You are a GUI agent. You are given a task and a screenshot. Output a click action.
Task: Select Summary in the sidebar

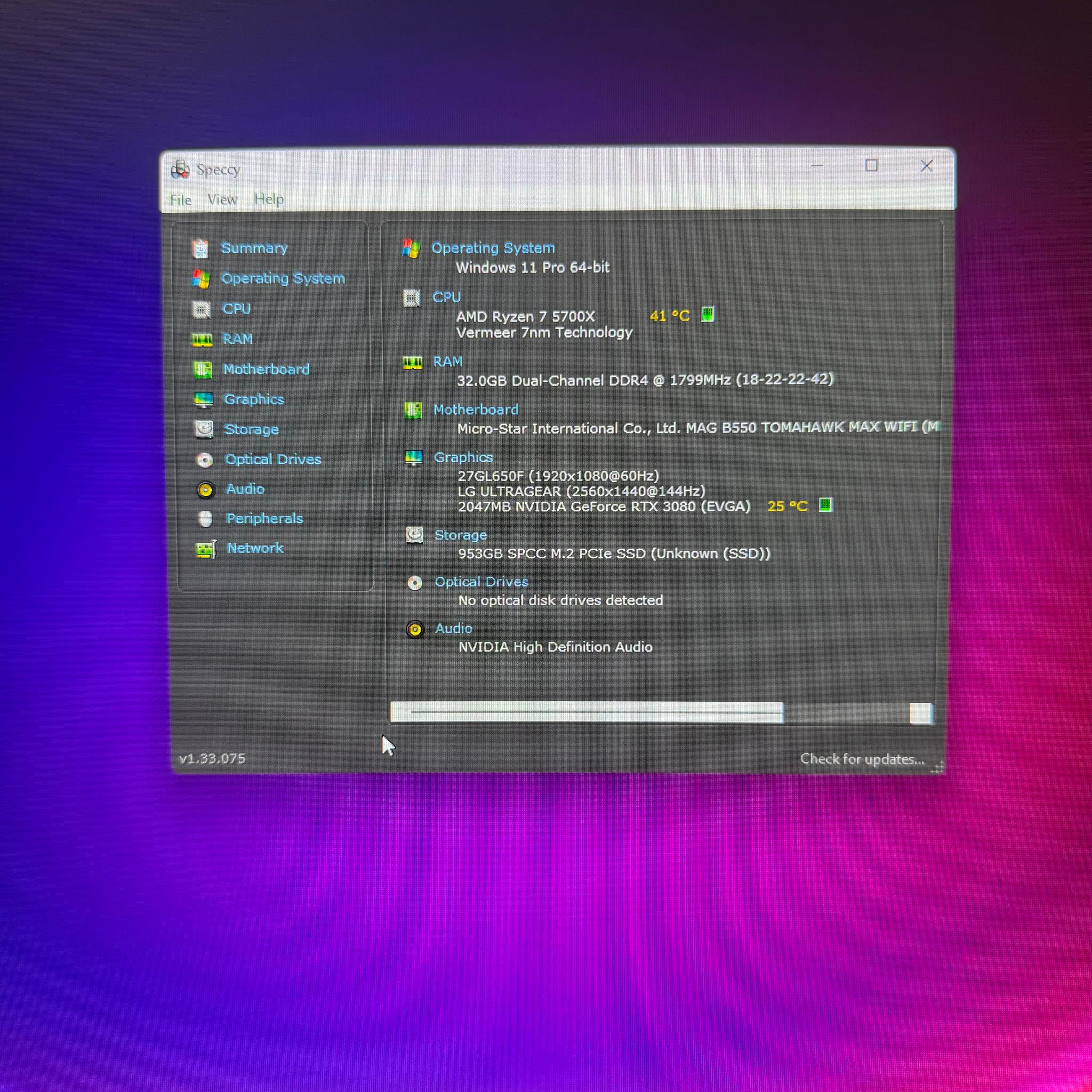pos(254,247)
